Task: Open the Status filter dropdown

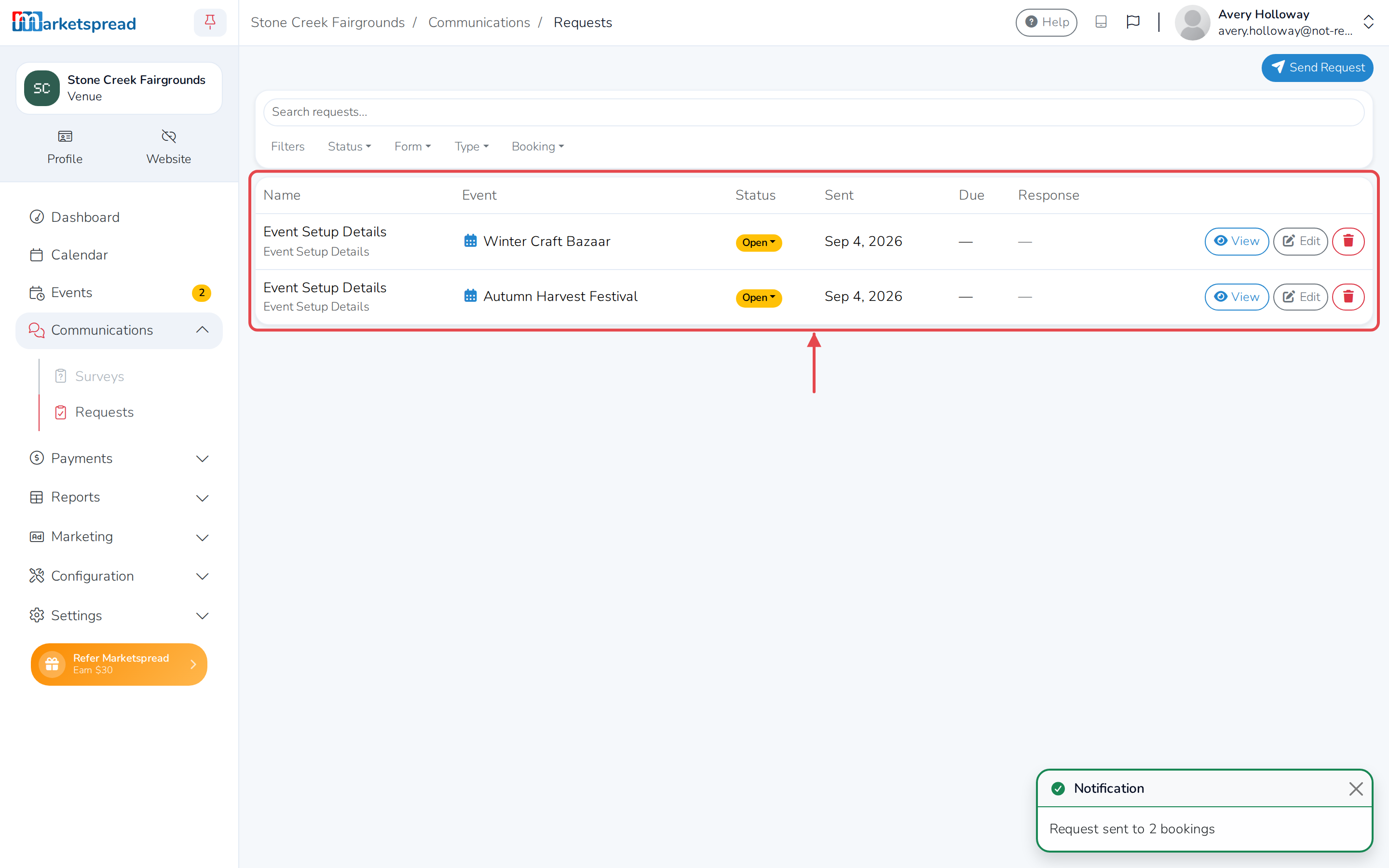Action: 349,147
